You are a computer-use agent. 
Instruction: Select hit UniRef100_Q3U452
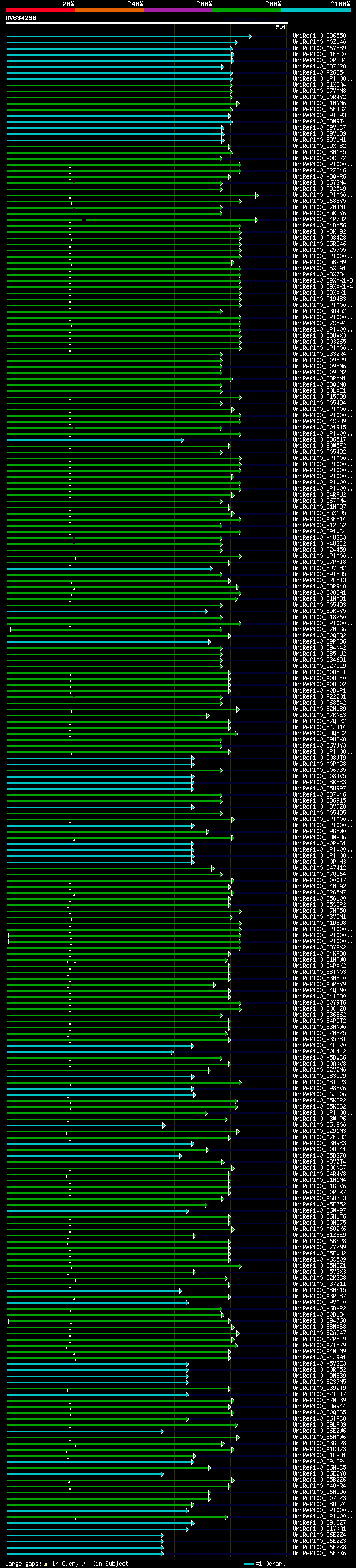point(319,311)
